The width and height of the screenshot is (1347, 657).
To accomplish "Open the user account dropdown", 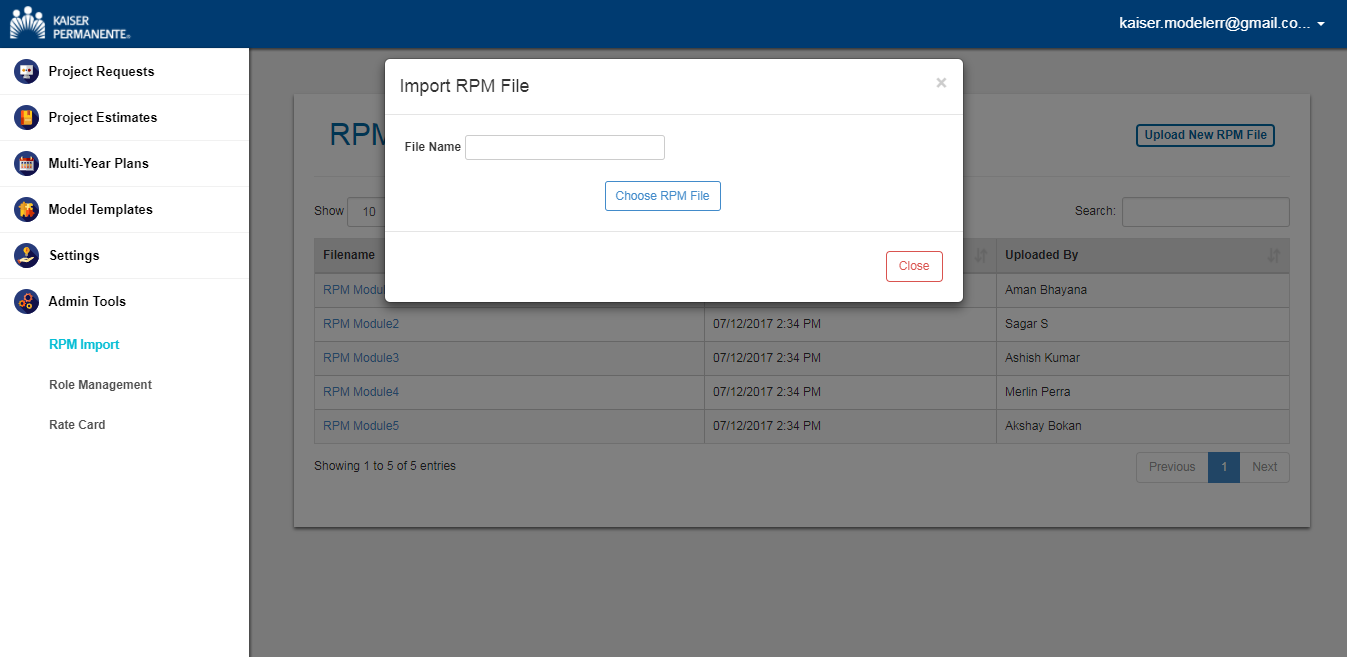I will 1221,24.
